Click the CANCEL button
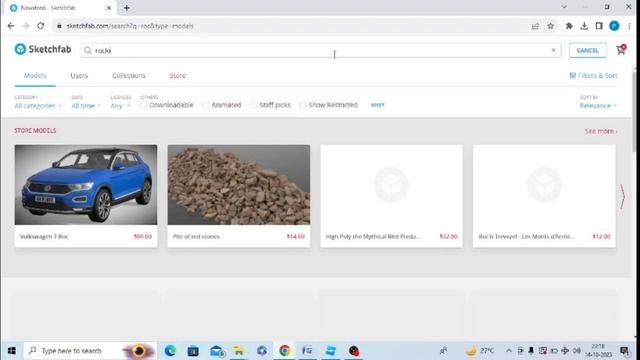640x360 pixels. click(x=587, y=50)
